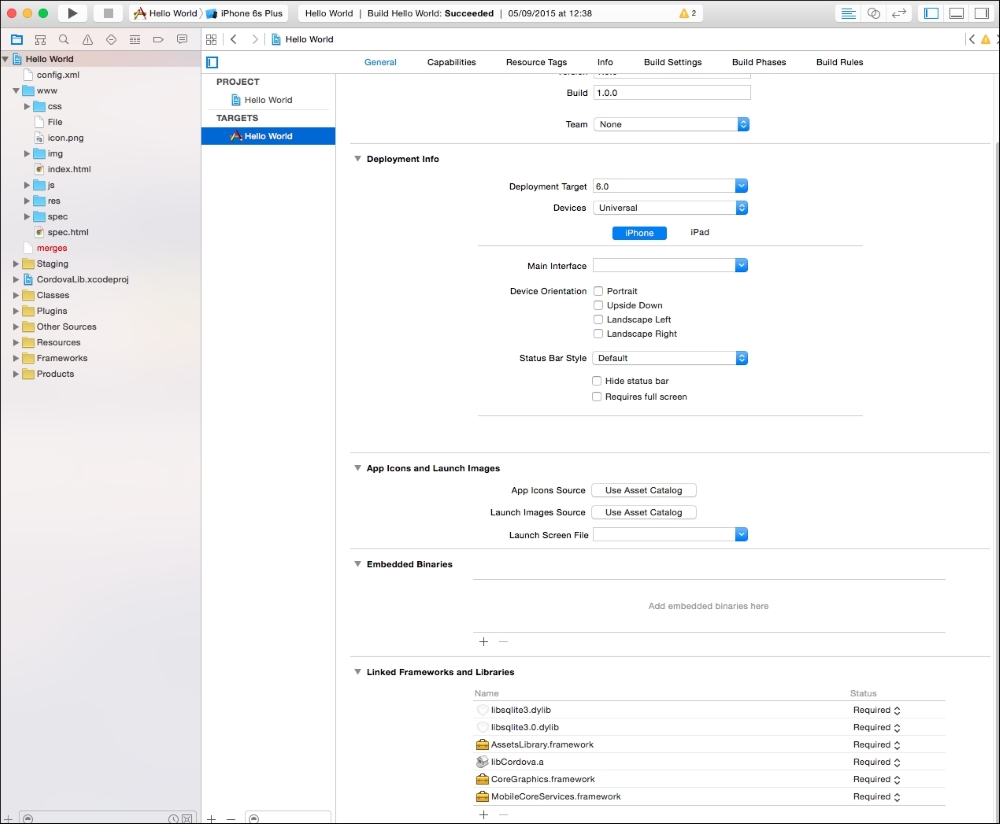Collapse the www folder
The width and height of the screenshot is (1000, 824).
tap(15, 91)
